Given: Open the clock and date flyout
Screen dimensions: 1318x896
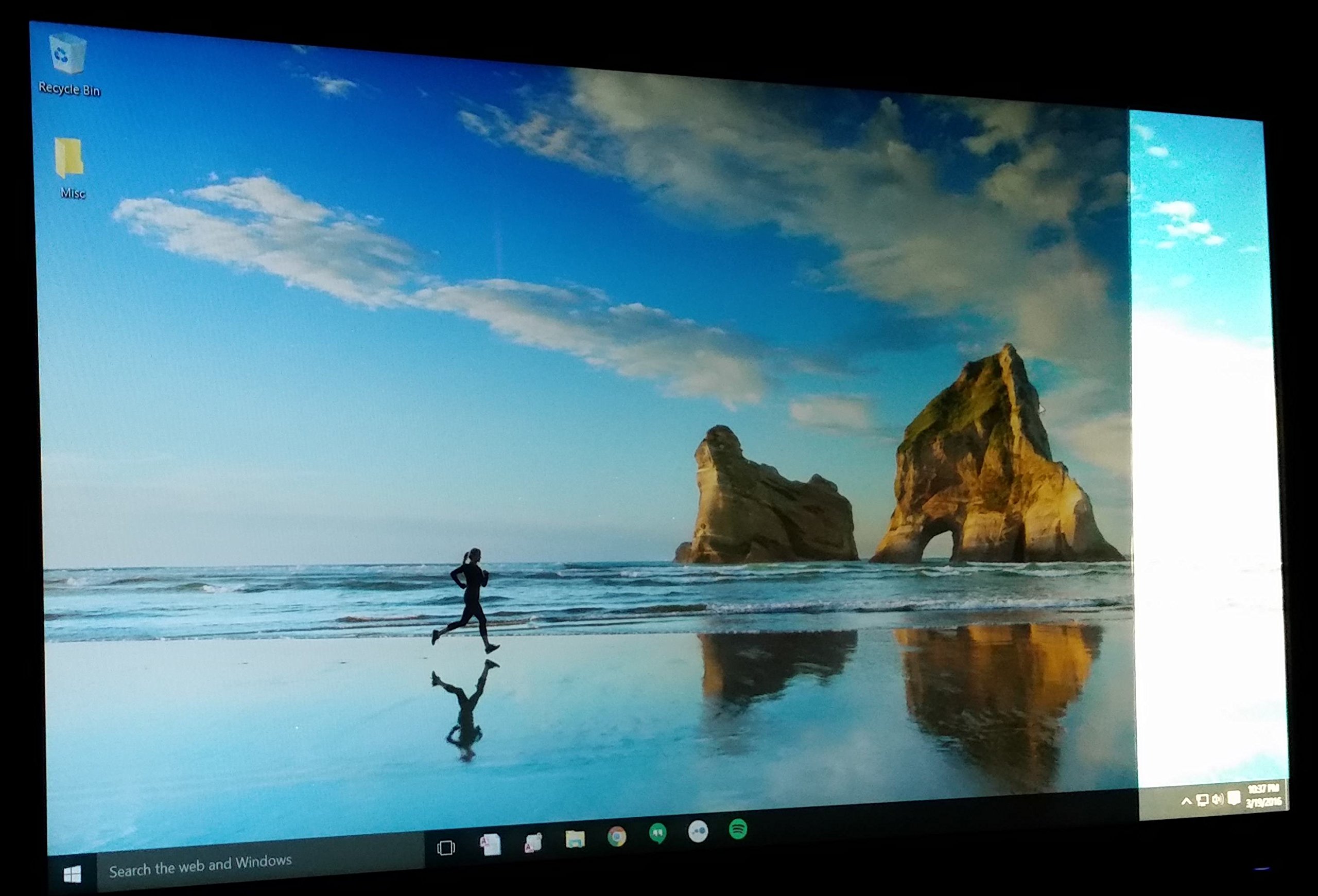Looking at the screenshot, I should (x=1263, y=796).
